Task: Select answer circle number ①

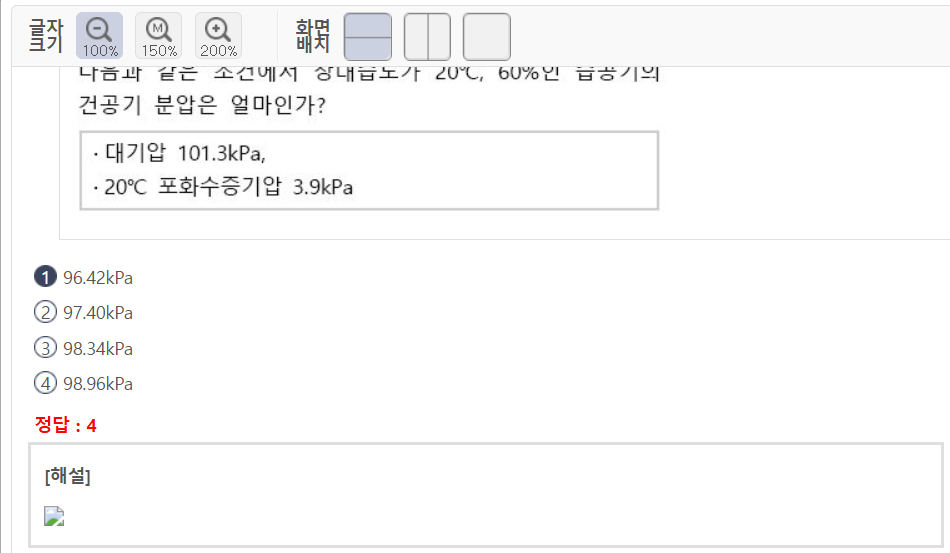Action: click(45, 277)
